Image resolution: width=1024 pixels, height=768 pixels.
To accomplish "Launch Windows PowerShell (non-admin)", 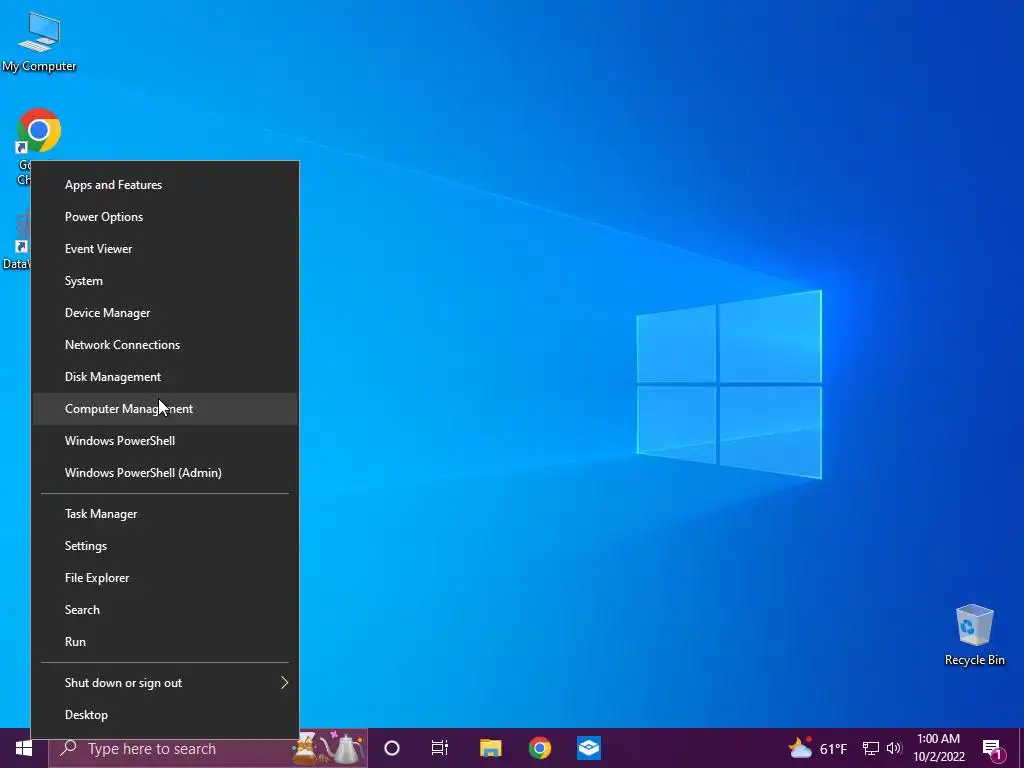I will tap(165, 441).
